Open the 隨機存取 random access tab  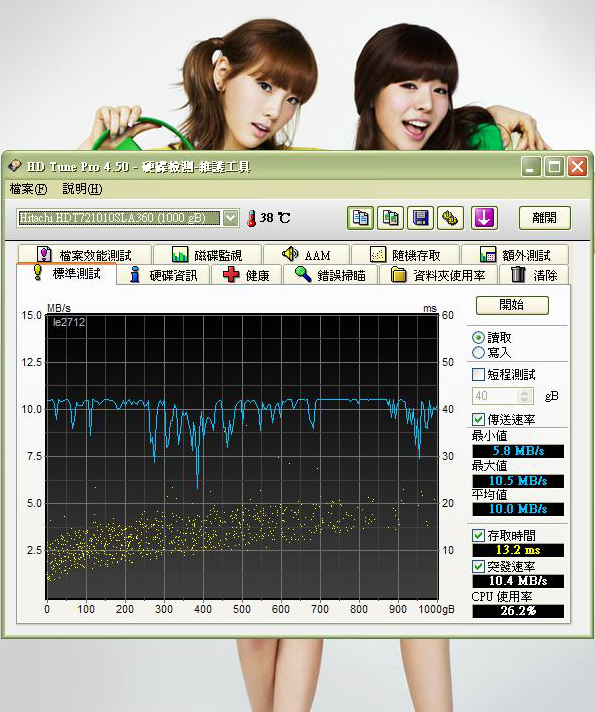click(x=406, y=255)
